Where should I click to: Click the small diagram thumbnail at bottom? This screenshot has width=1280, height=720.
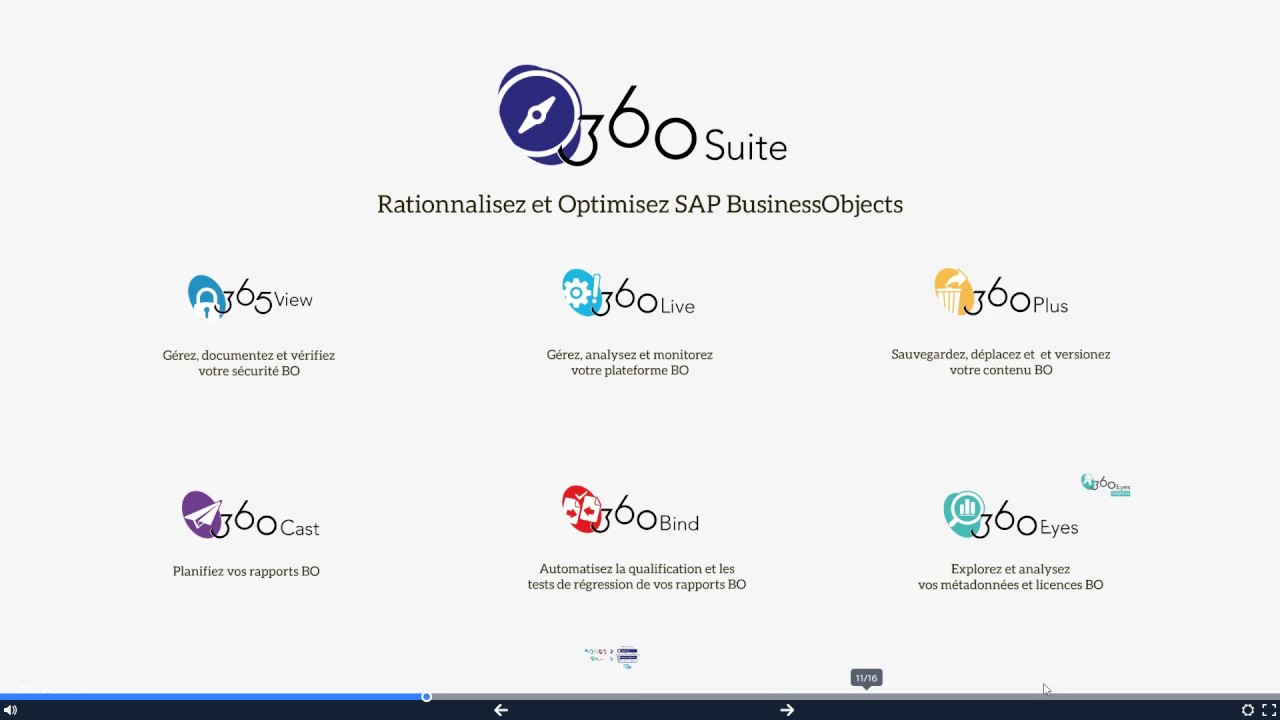611,656
